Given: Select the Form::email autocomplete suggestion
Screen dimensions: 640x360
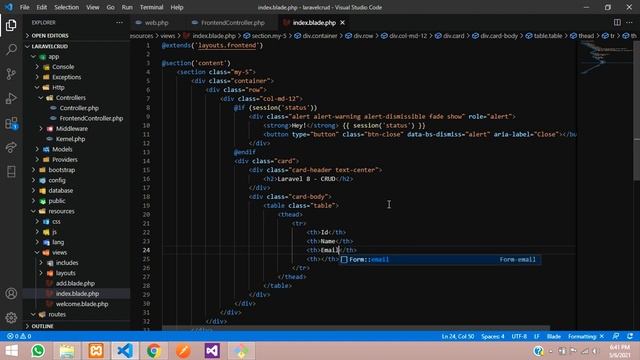Looking at the screenshot, I should click(x=440, y=260).
